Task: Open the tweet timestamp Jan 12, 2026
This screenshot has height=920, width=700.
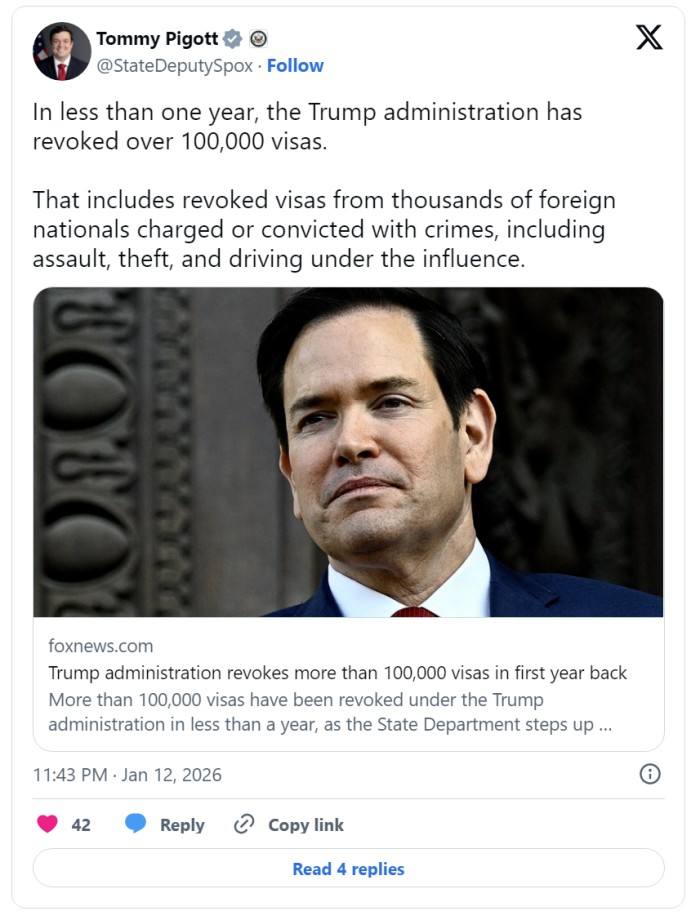Action: 127,775
